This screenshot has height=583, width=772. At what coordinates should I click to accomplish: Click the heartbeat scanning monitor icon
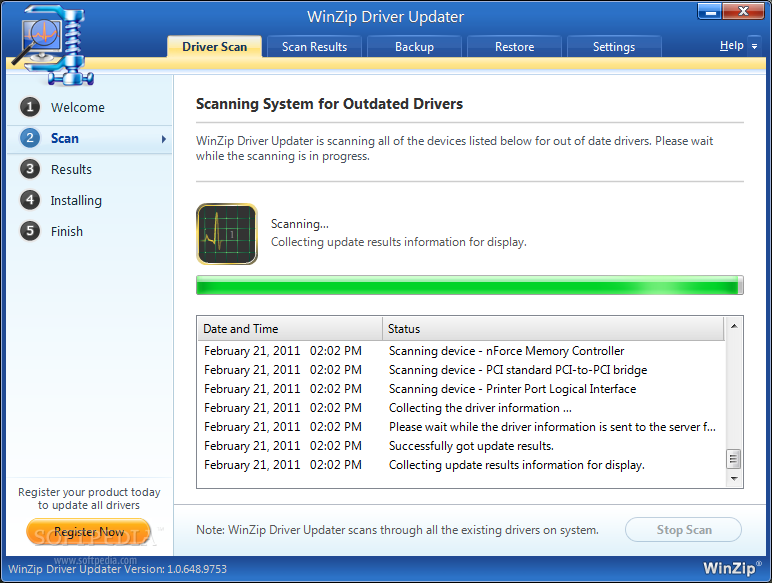[226, 234]
